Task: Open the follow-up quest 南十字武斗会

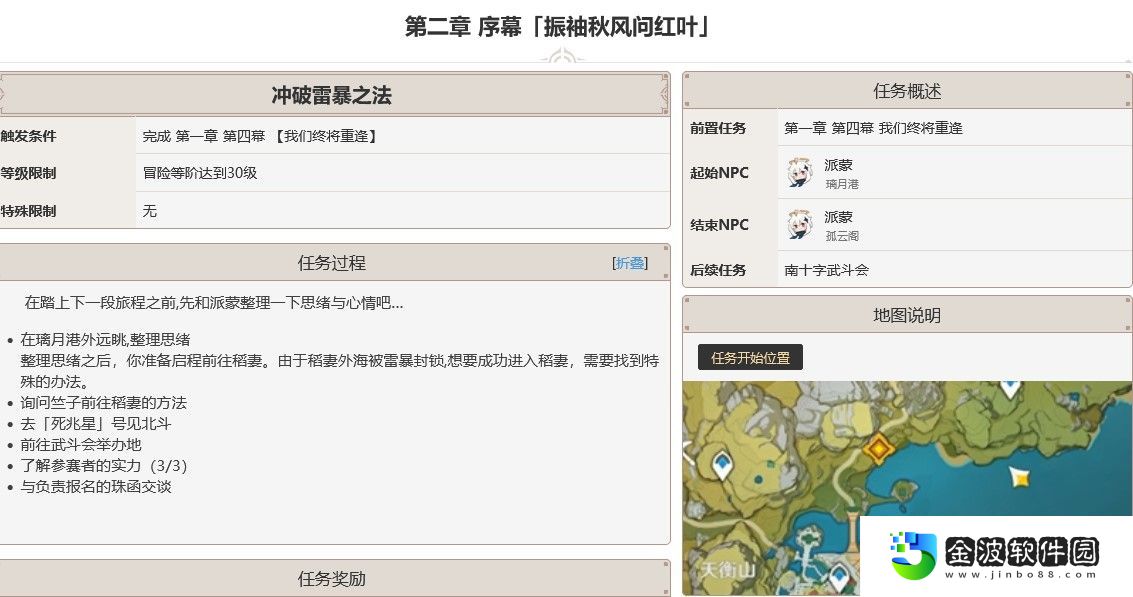Action: [x=827, y=270]
